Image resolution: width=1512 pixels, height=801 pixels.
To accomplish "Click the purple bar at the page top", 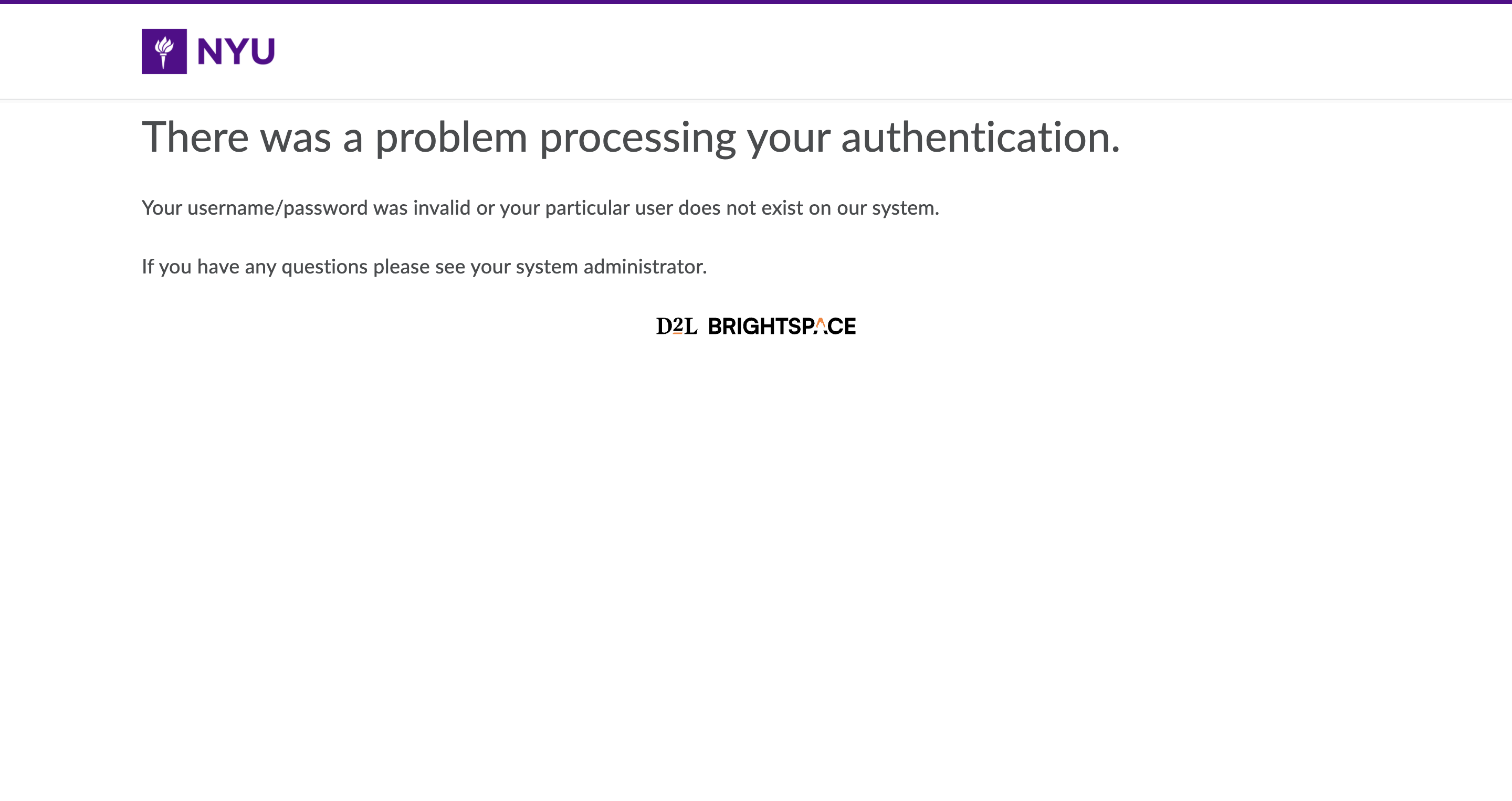I will pyautogui.click(x=756, y=2).
